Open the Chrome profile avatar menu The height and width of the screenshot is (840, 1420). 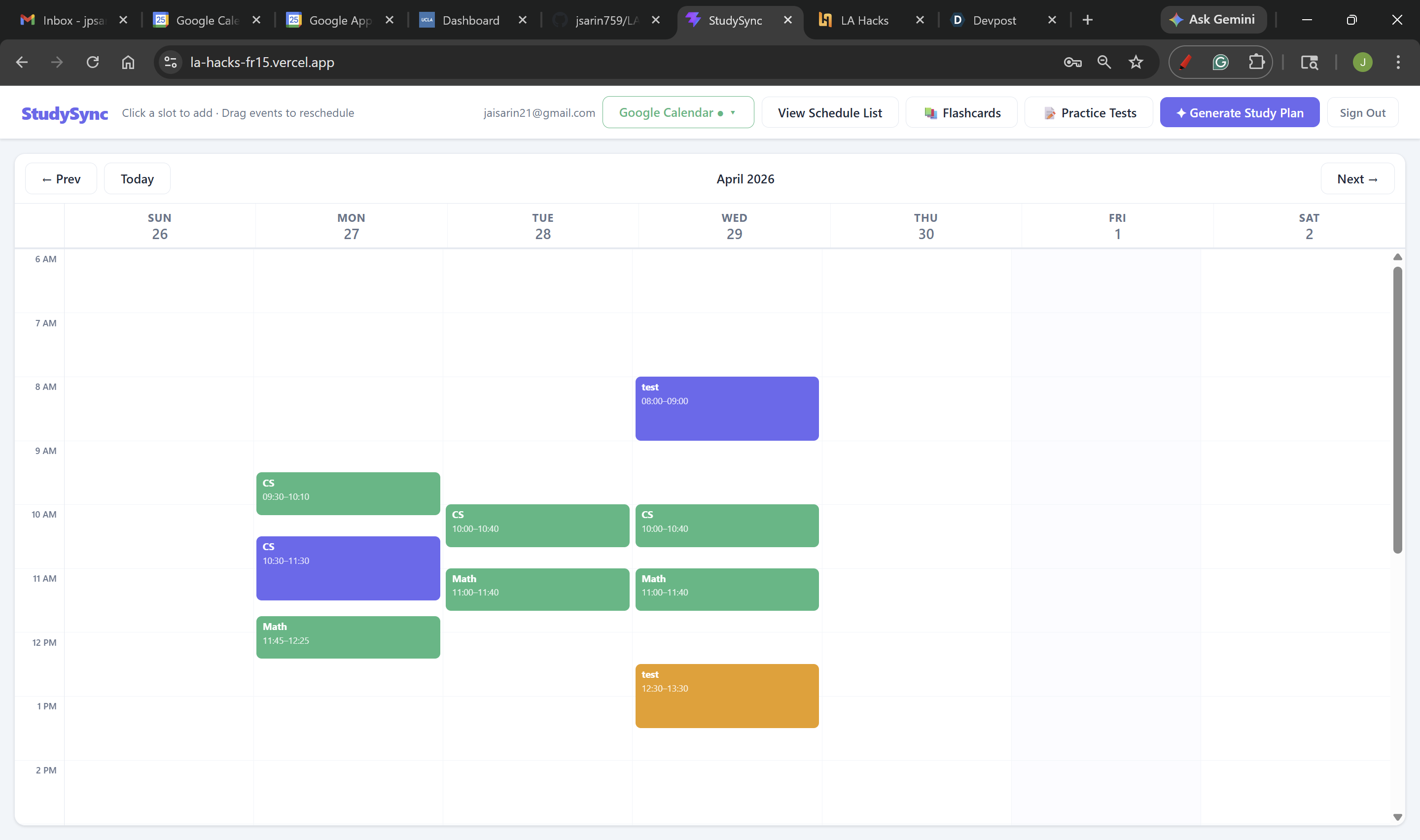coord(1362,62)
